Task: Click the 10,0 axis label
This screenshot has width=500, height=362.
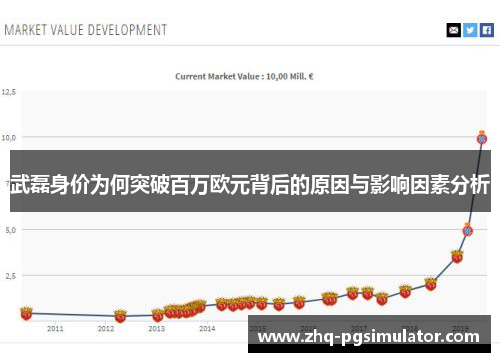Action: (x=9, y=137)
